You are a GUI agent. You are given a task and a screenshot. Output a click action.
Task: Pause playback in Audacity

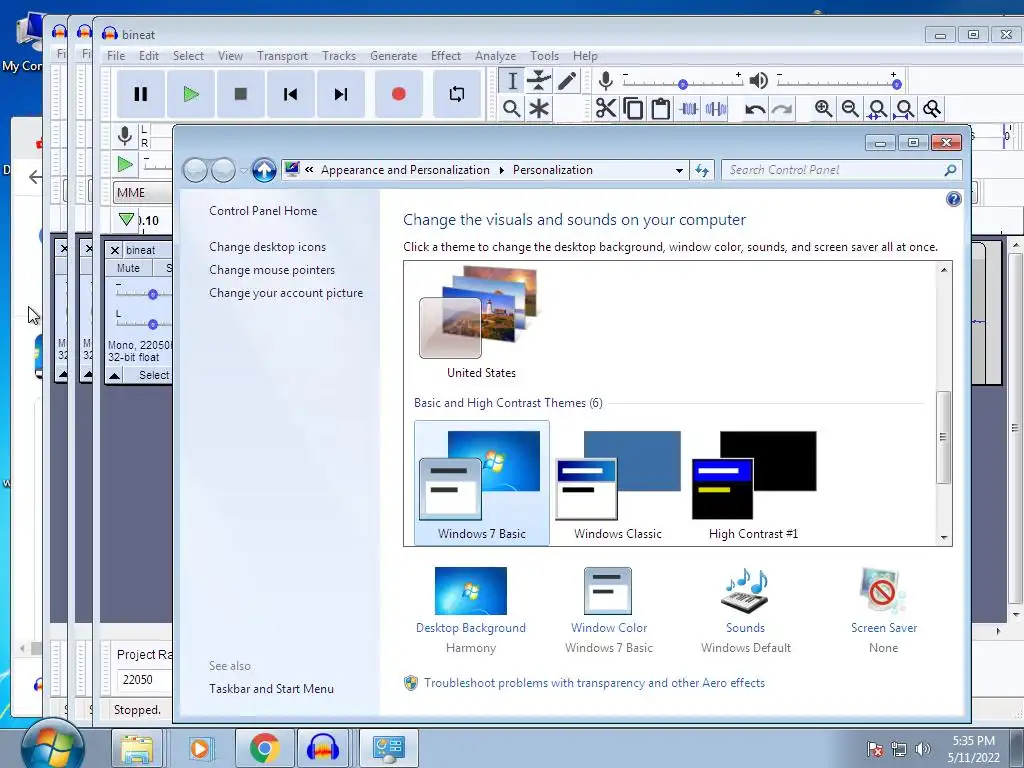coord(140,95)
